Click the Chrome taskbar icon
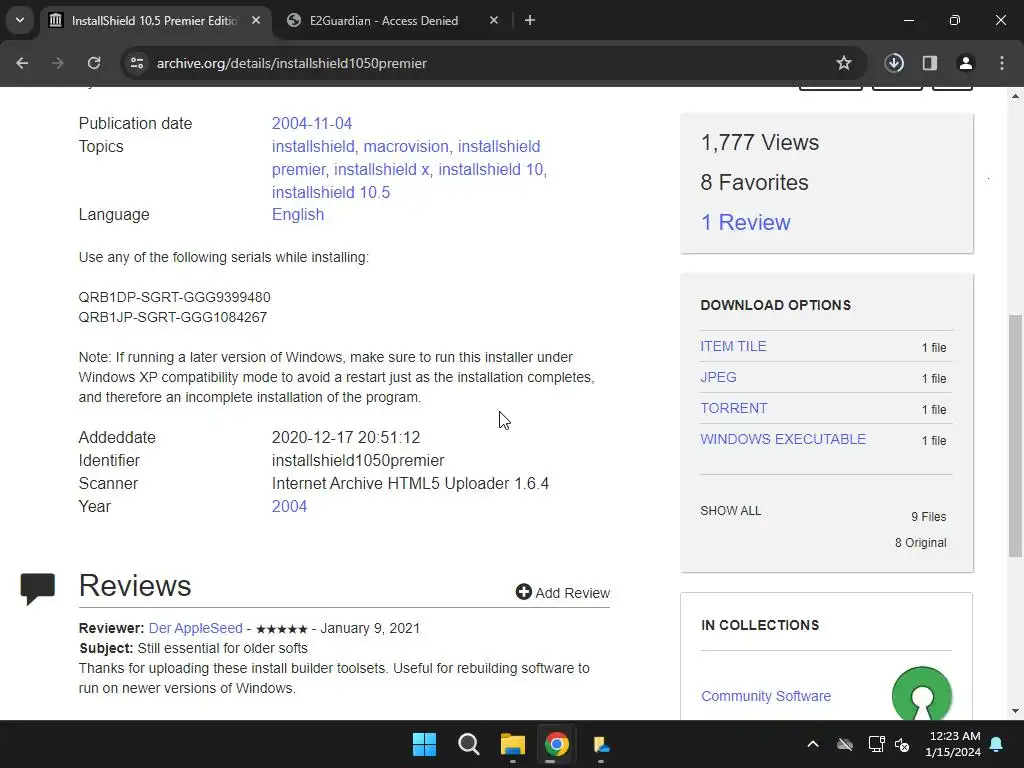The image size is (1024, 768). click(556, 744)
